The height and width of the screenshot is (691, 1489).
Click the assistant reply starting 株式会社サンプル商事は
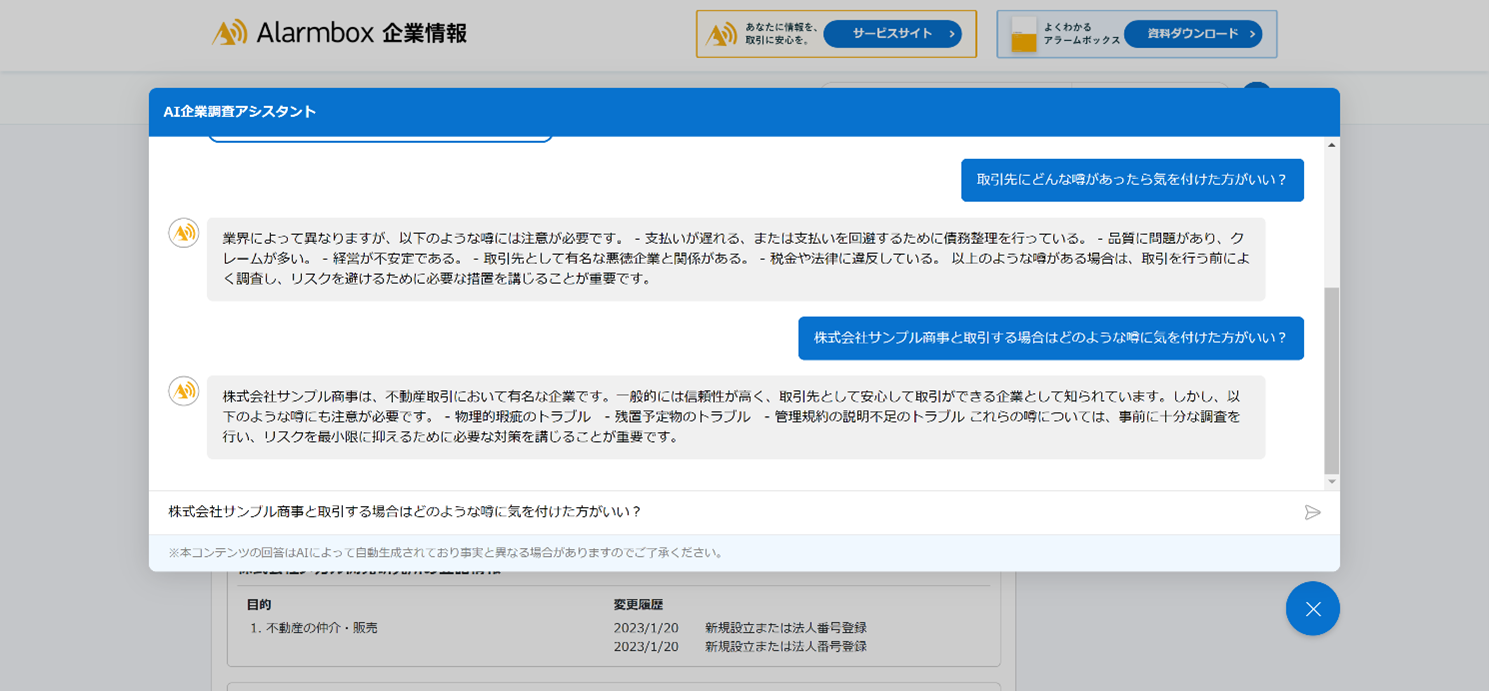736,417
